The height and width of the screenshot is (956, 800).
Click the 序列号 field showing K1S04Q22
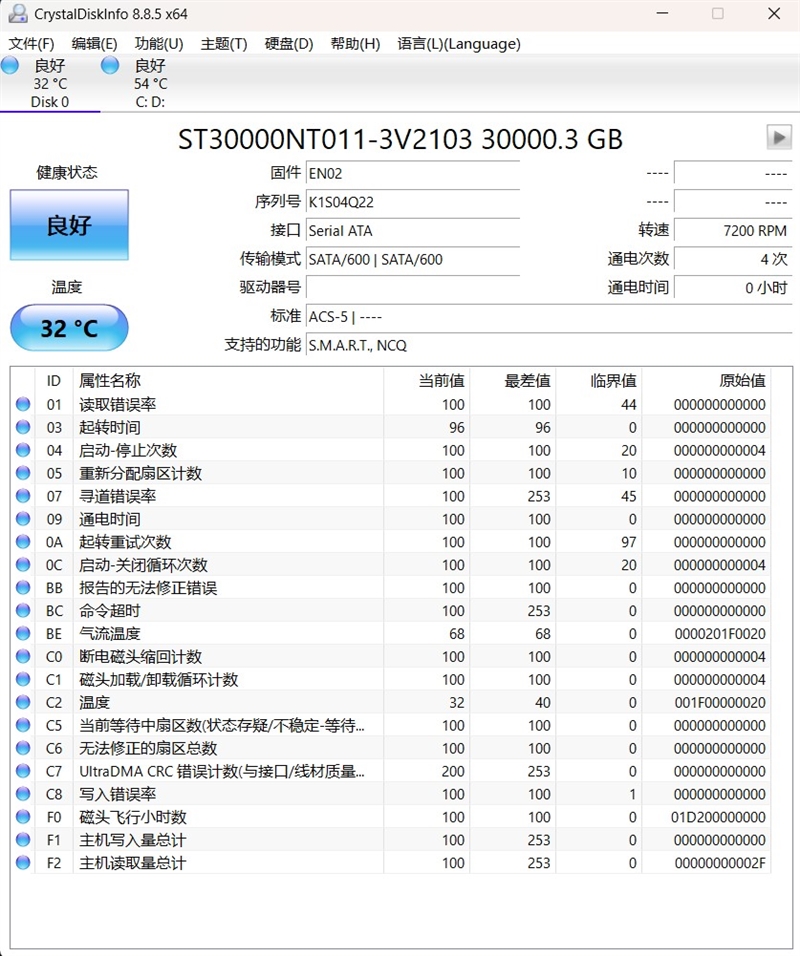click(x=413, y=202)
